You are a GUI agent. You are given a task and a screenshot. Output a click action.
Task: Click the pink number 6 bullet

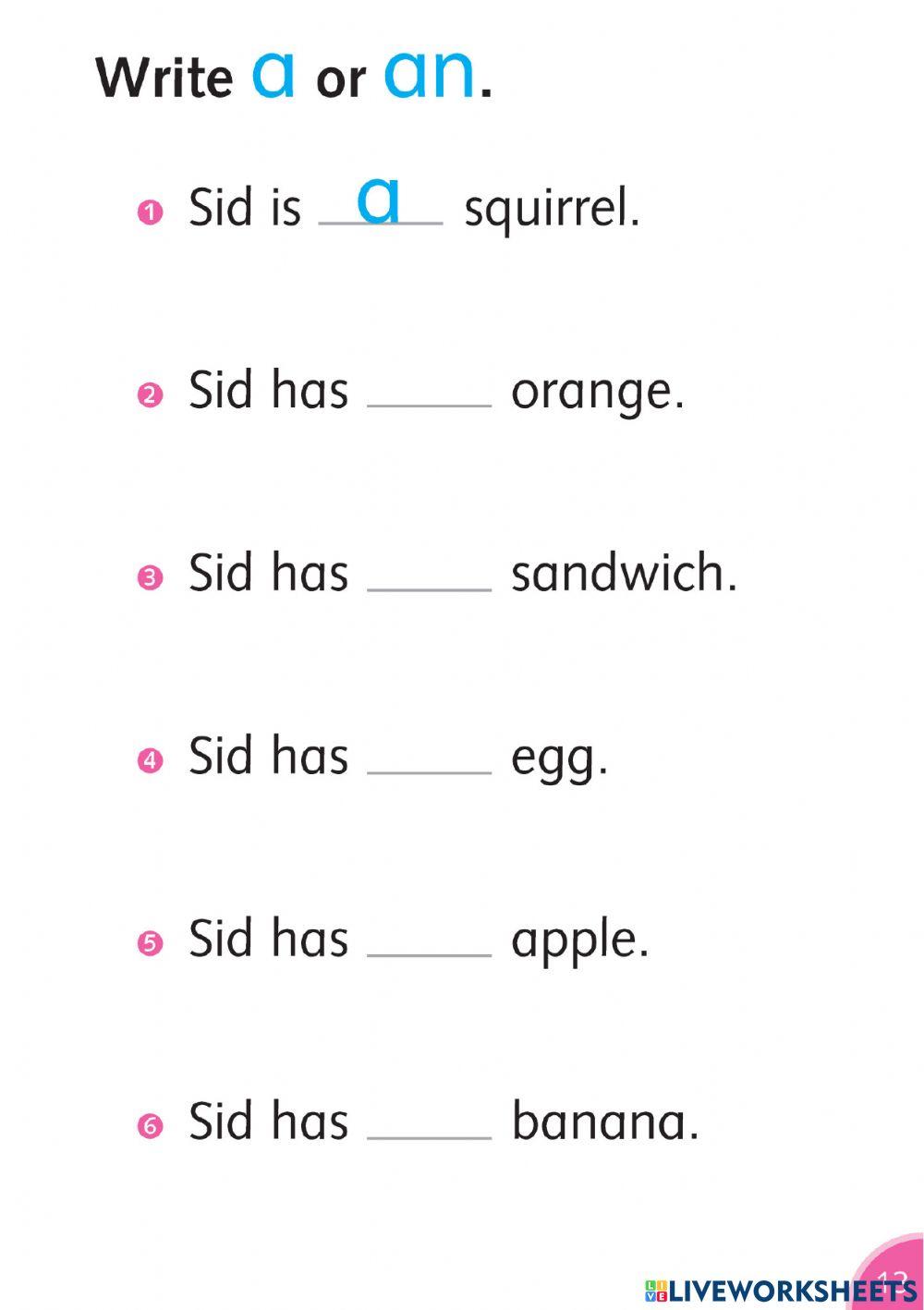150,1126
